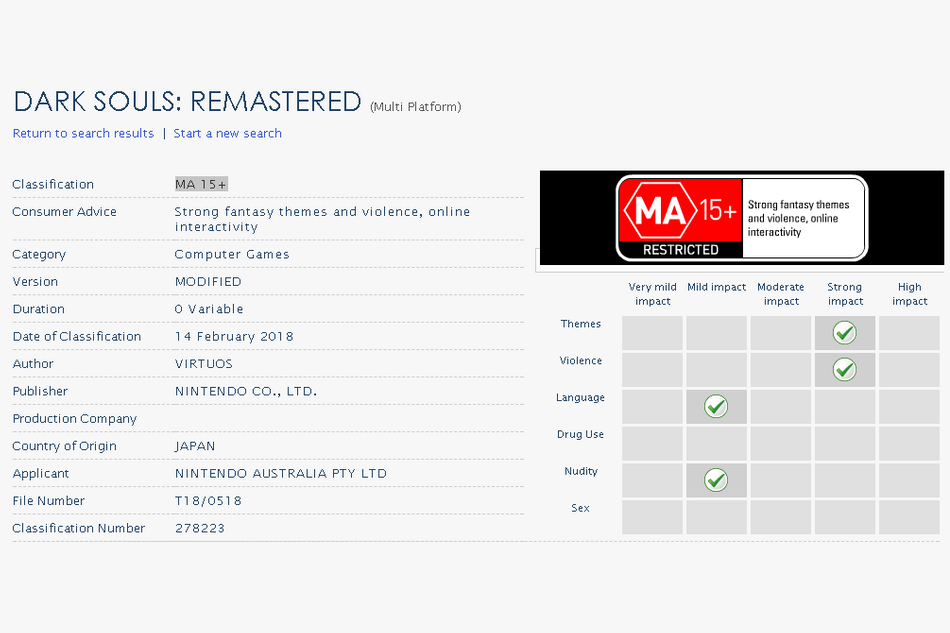Click the Drug Use row label
The width and height of the screenshot is (950, 633).
click(x=580, y=434)
